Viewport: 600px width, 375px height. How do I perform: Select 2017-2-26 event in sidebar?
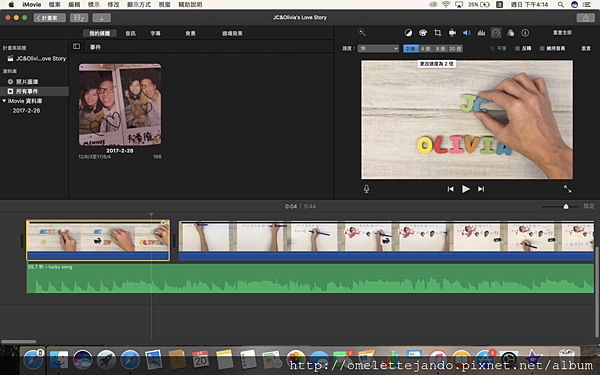click(26, 111)
